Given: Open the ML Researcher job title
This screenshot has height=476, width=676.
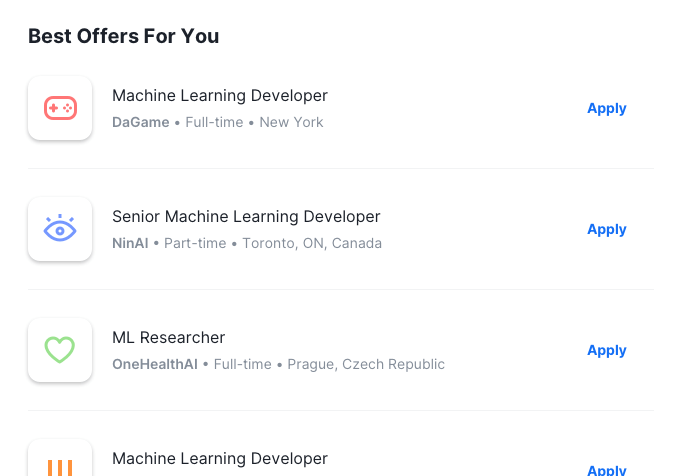Looking at the screenshot, I should 168,338.
